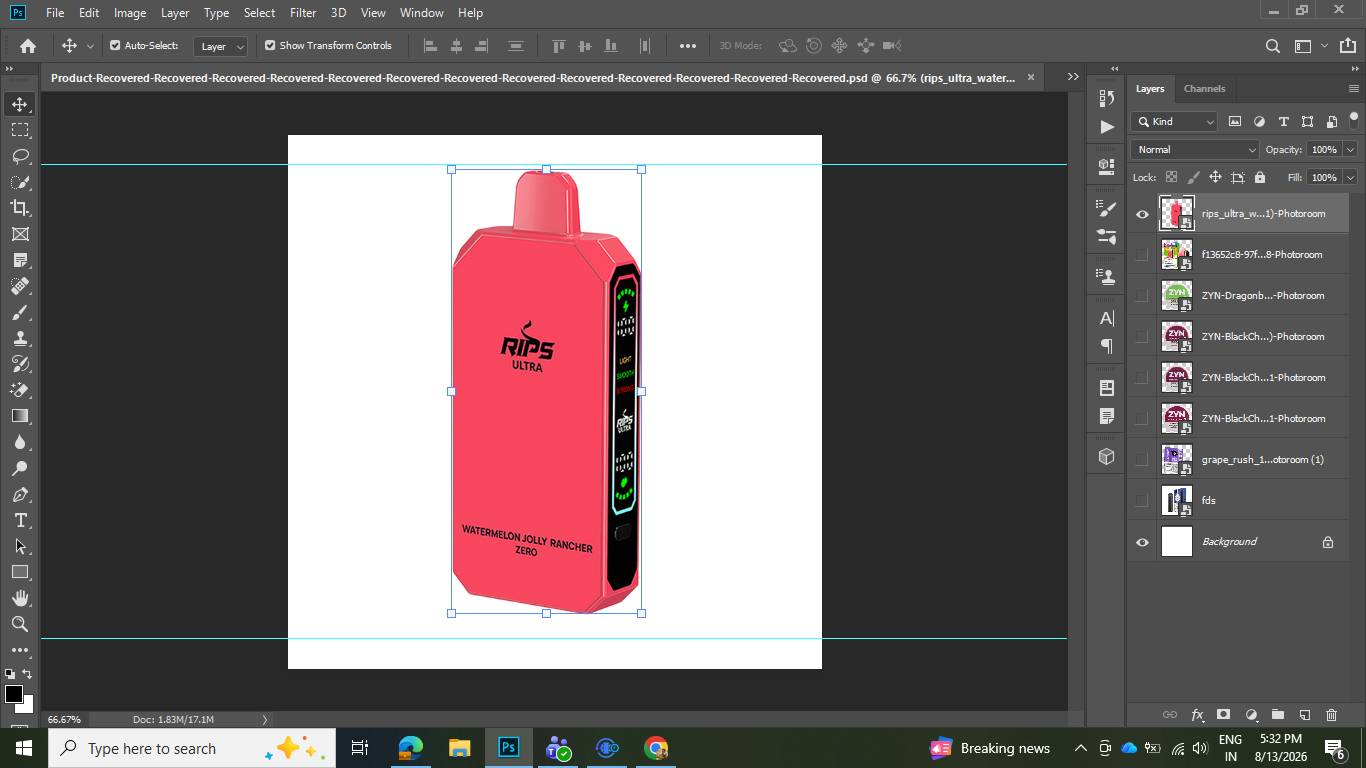
Task: Open the Normal blend mode dropdown
Action: pos(1195,149)
